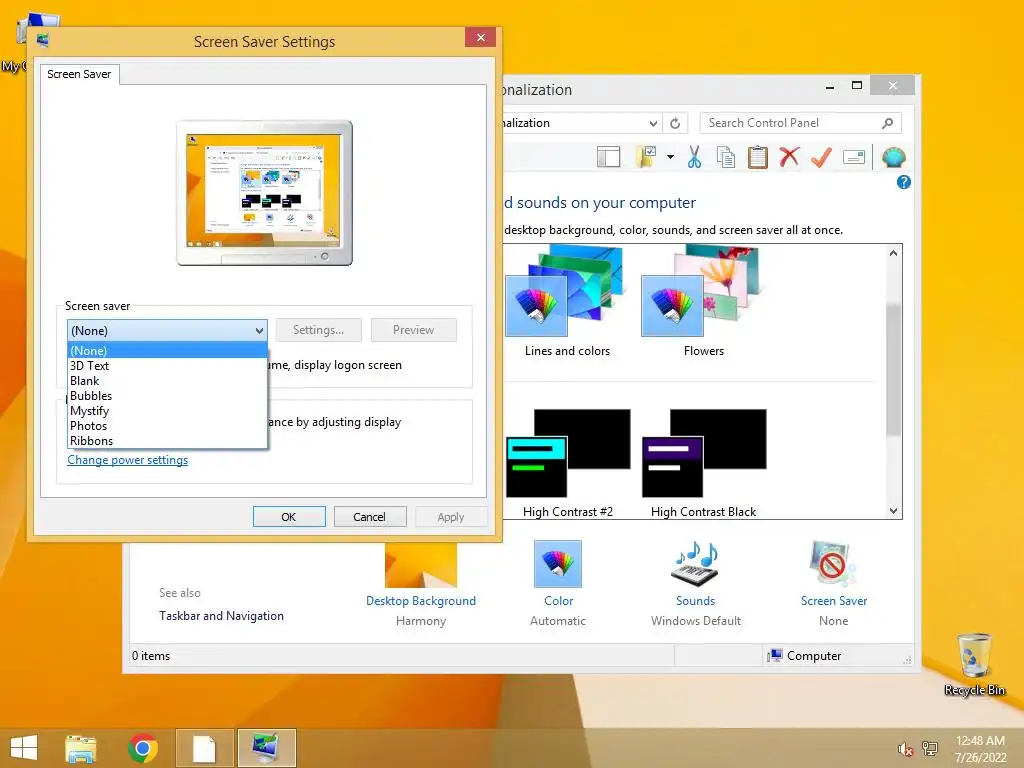Choose Ribbons screen saver
The height and width of the screenshot is (768, 1024).
(x=168, y=441)
